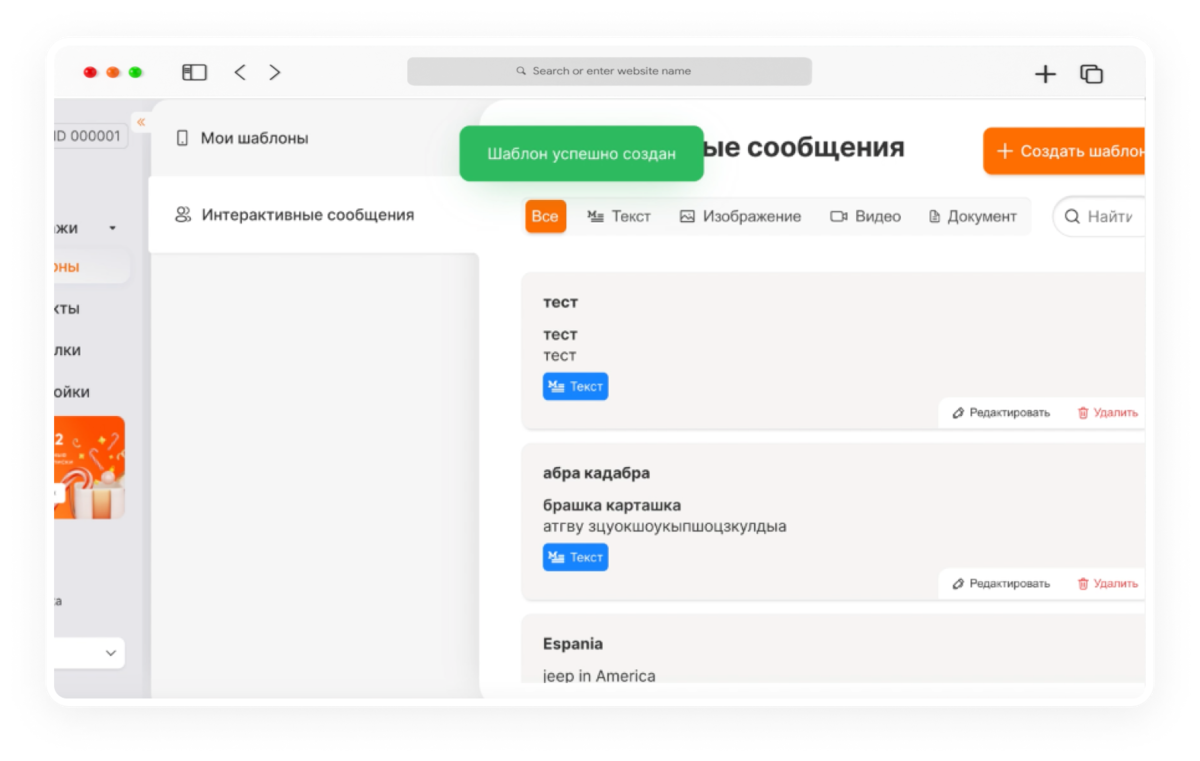This screenshot has width=1200, height=761.
Task: Filter templates by Видео
Action: pos(865,216)
